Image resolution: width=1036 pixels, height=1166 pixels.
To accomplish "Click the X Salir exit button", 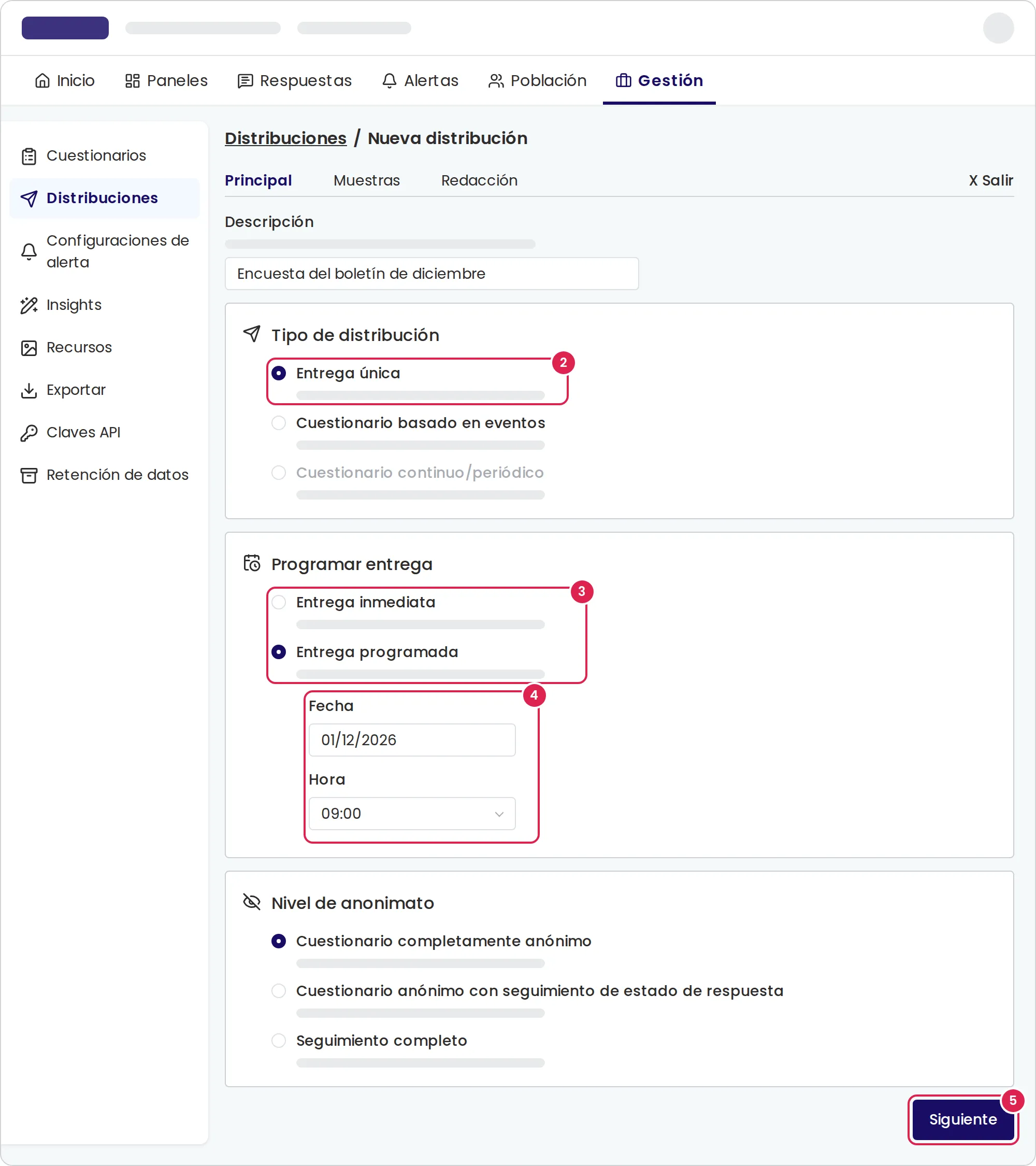I will [x=991, y=180].
